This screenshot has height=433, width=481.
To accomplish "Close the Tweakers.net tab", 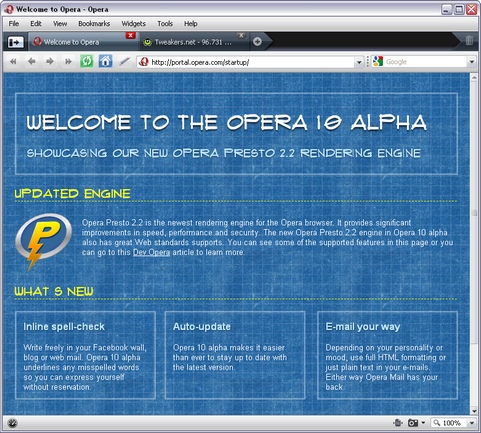I will (x=241, y=35).
